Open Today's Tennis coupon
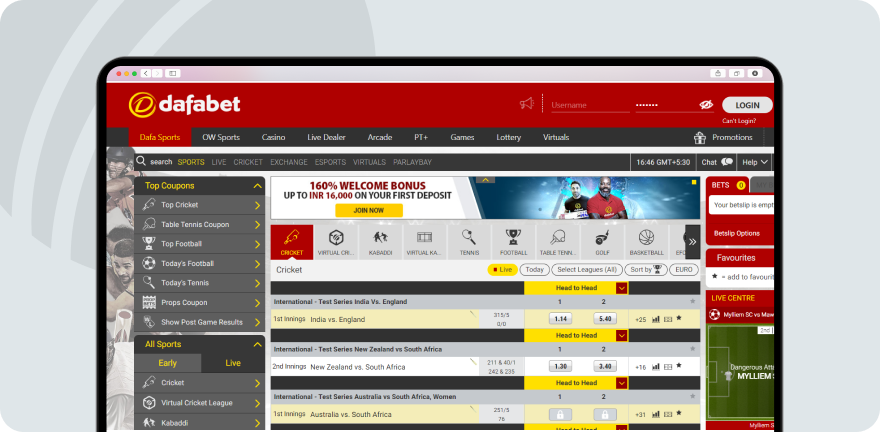The height and width of the screenshot is (432, 880). [199, 283]
